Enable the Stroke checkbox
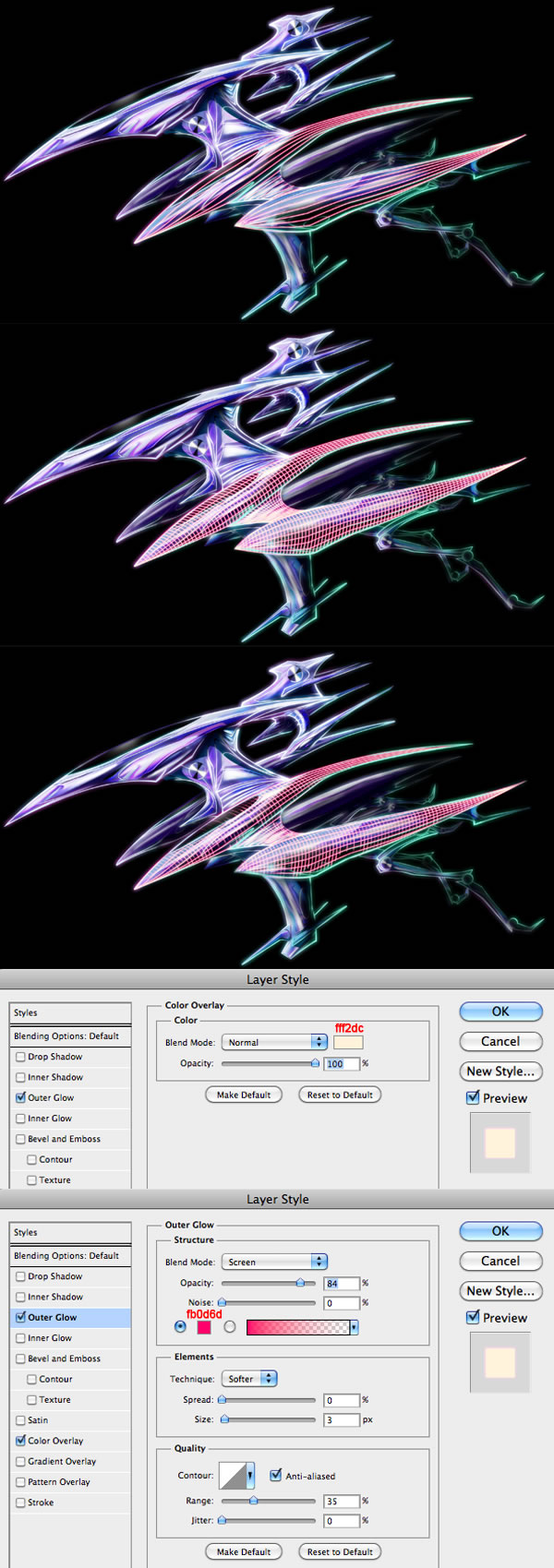The height and width of the screenshot is (1568, 554). pos(20,1502)
